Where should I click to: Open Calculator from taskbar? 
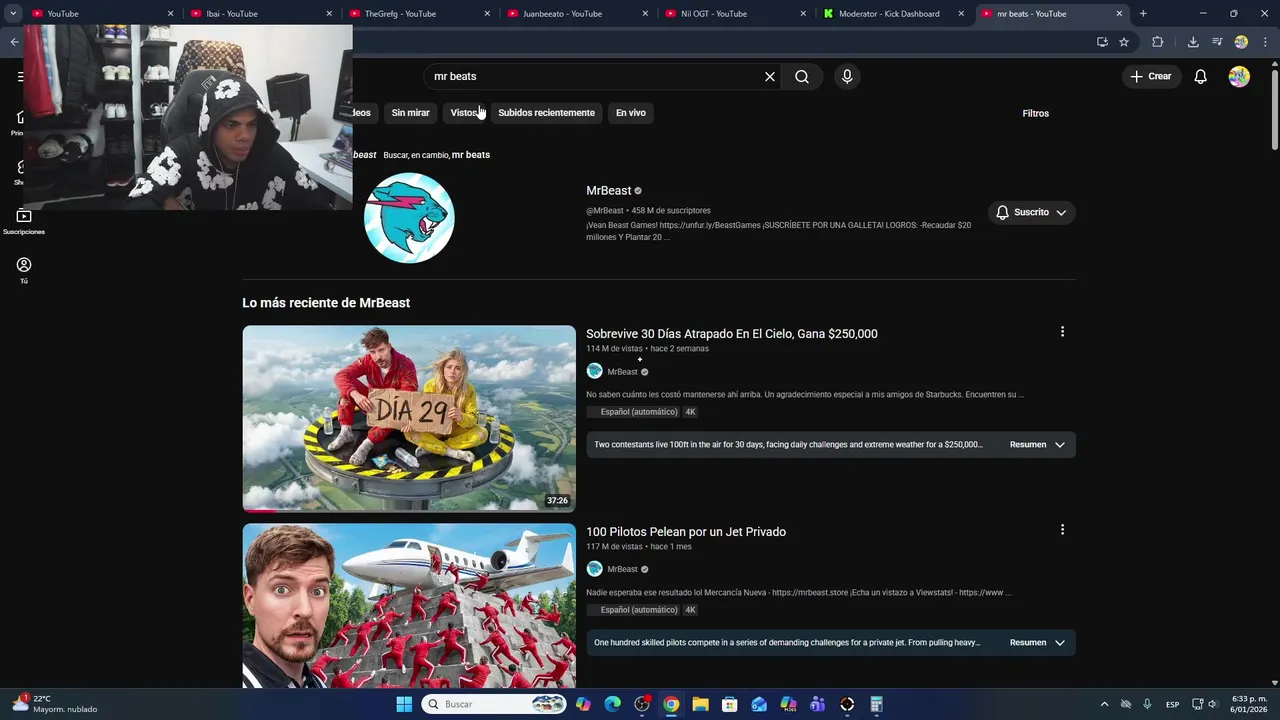(x=876, y=704)
